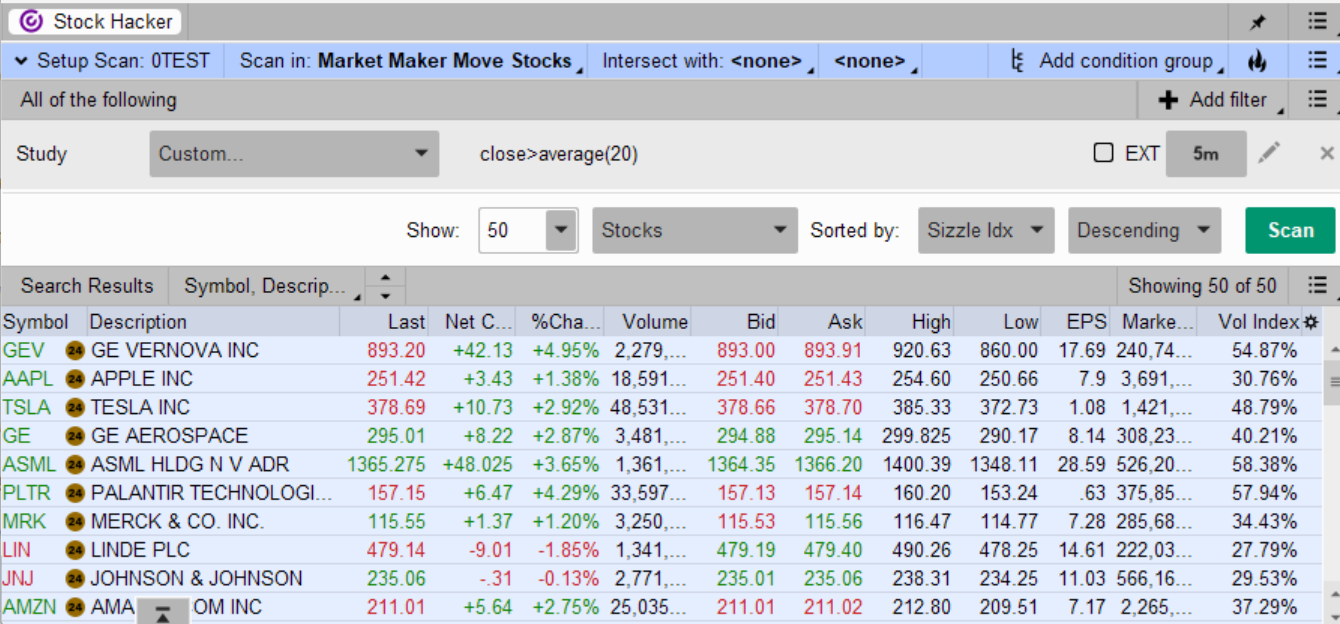
Task: Click the pencil edit icon for study filter
Action: click(x=1269, y=153)
